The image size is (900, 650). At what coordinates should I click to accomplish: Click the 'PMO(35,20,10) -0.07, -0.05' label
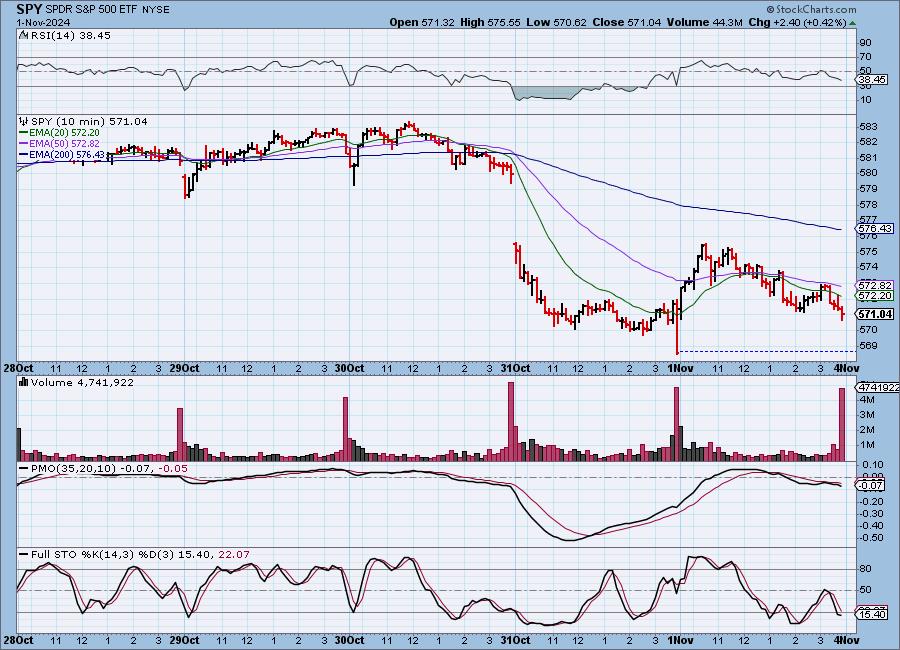click(109, 469)
